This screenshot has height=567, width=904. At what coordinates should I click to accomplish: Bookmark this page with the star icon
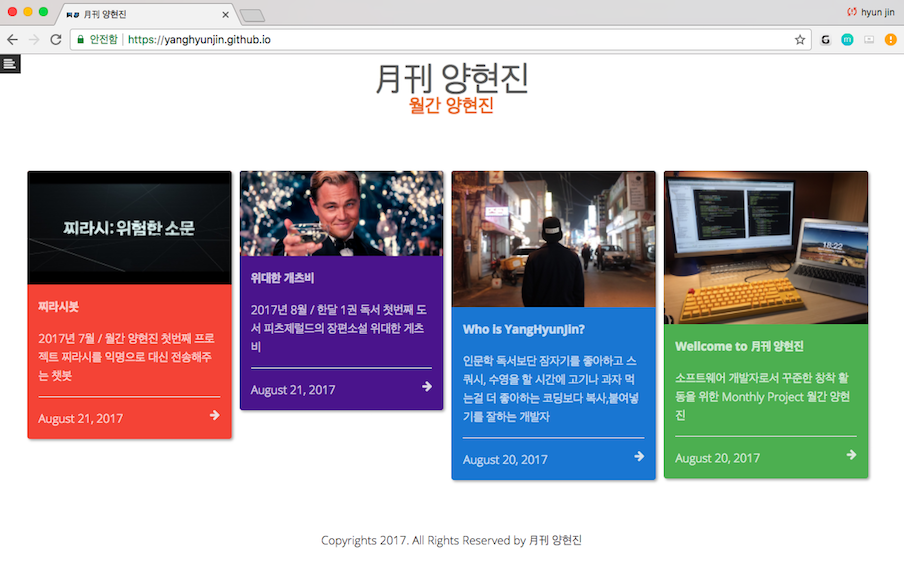800,40
